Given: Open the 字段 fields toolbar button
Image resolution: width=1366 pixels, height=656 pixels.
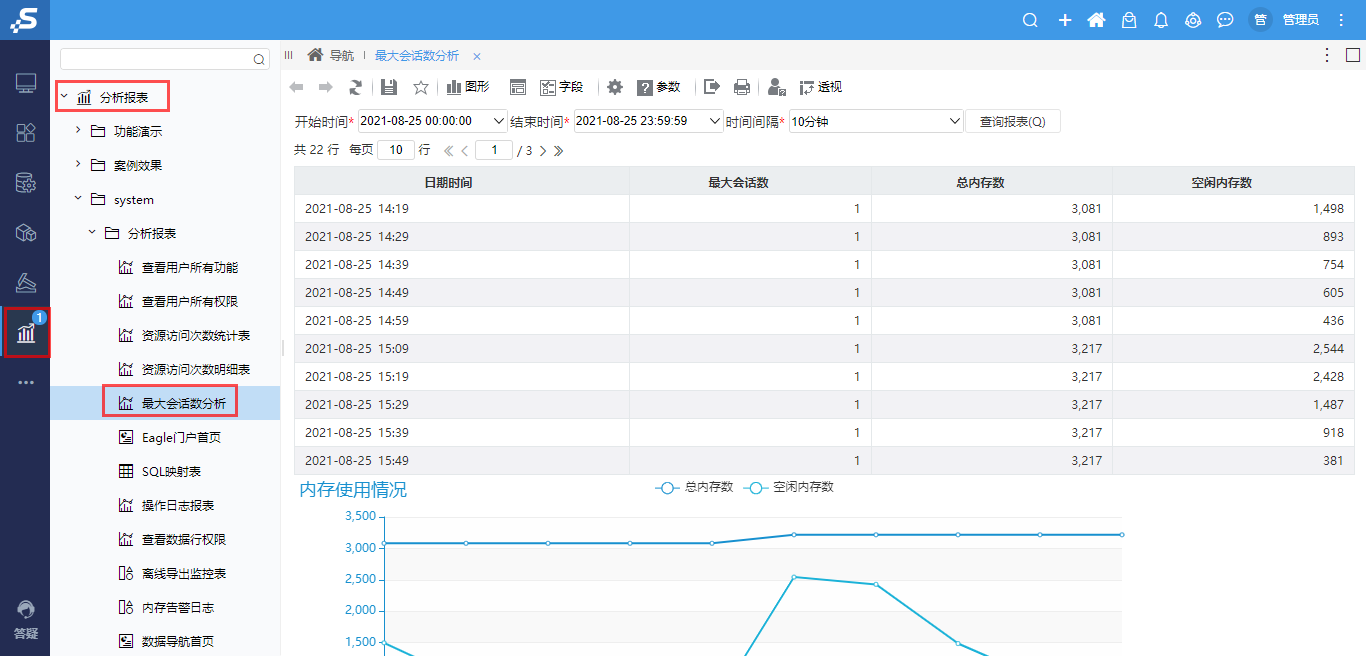Looking at the screenshot, I should click(561, 87).
